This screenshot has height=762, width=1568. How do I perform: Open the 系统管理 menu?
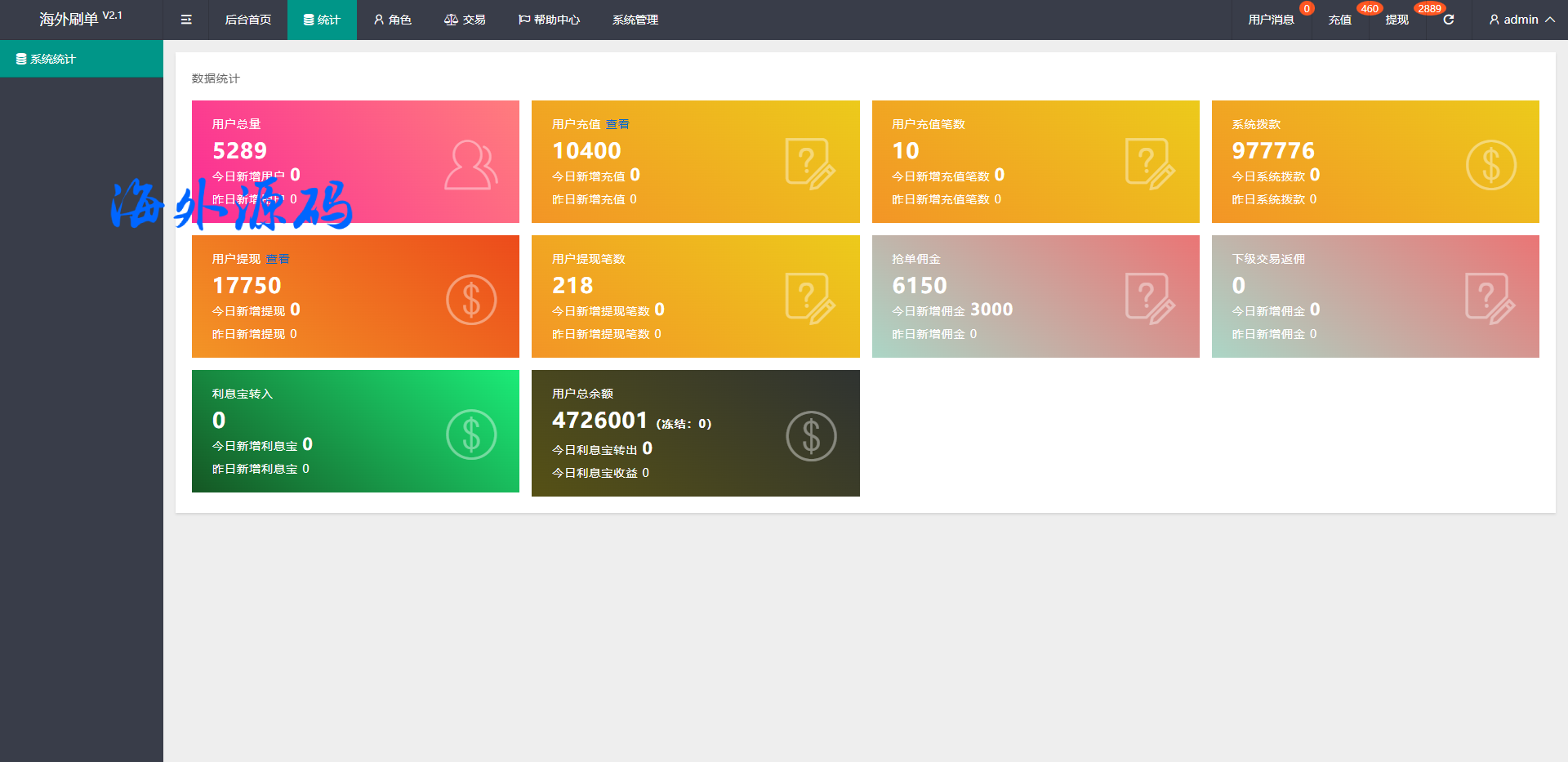pos(635,20)
